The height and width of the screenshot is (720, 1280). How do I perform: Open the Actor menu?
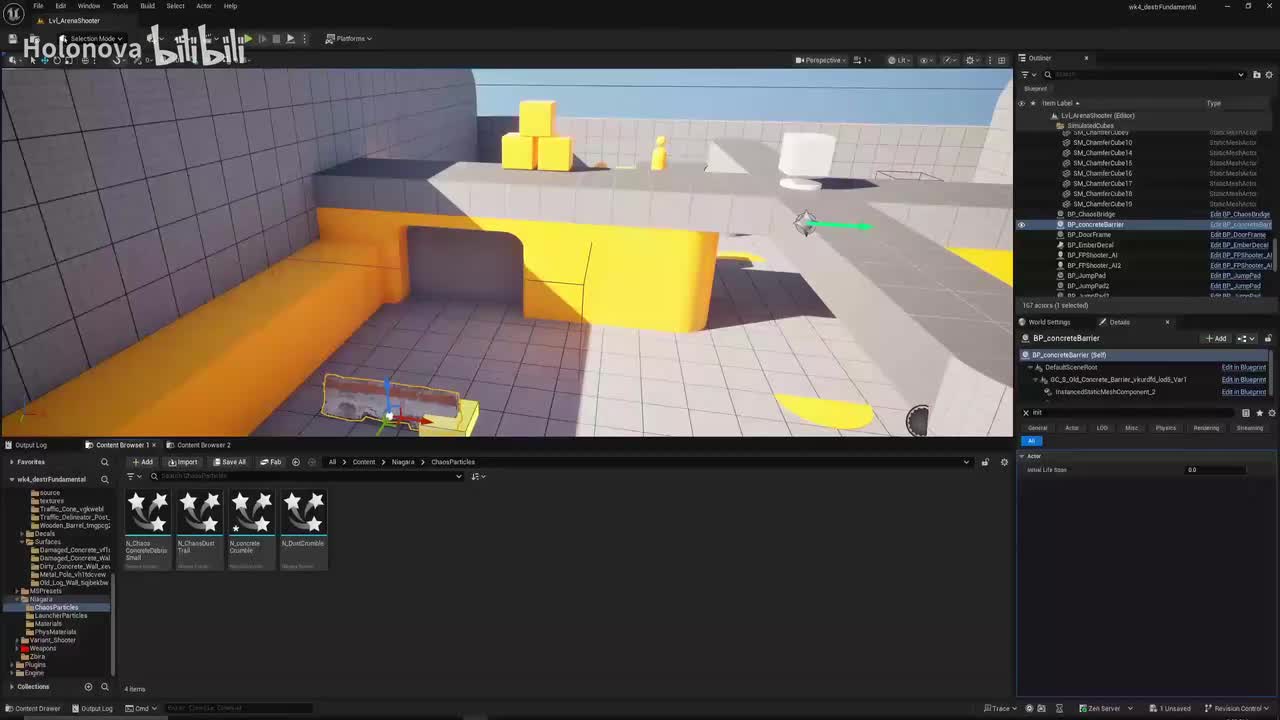[x=204, y=6]
